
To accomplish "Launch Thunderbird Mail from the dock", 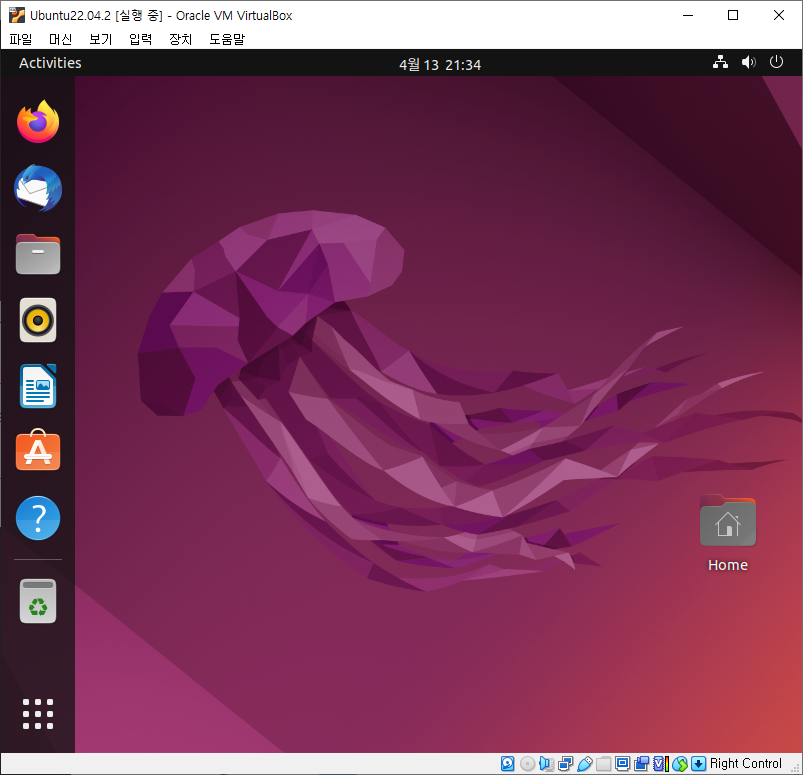I will click(38, 188).
